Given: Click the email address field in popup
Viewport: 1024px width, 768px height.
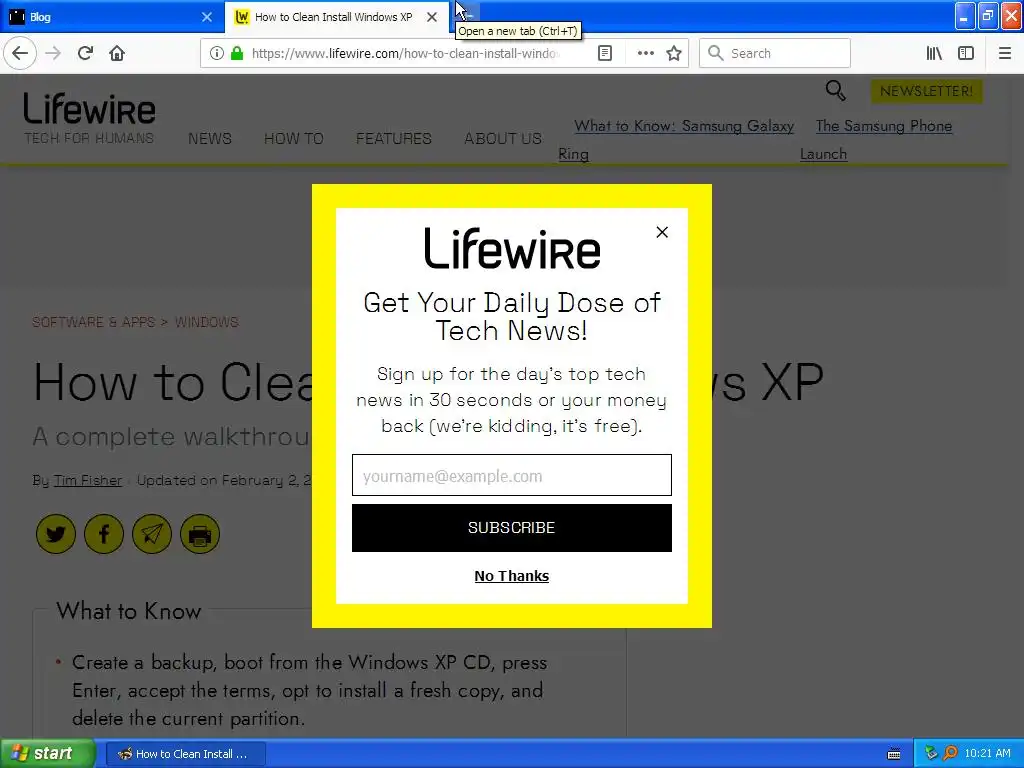Looking at the screenshot, I should 511,475.
